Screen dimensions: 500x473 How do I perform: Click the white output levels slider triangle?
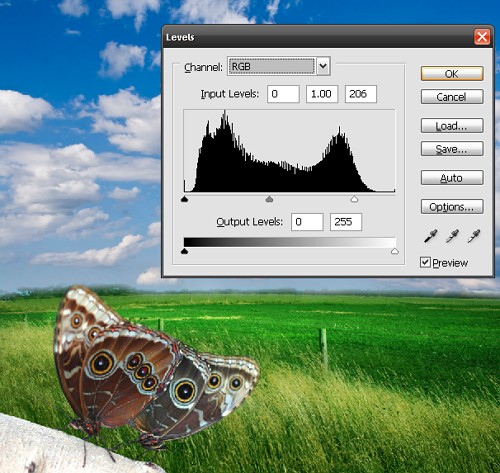[395, 251]
